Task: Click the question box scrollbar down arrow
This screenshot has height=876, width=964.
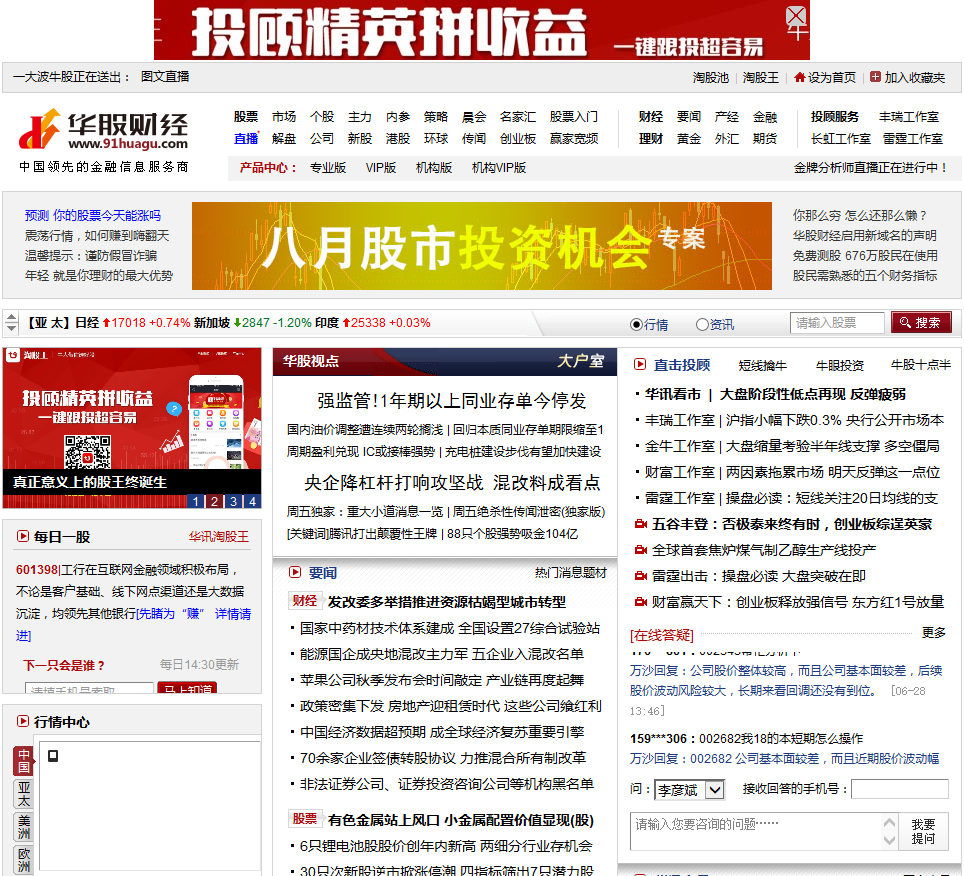Action: 890,839
